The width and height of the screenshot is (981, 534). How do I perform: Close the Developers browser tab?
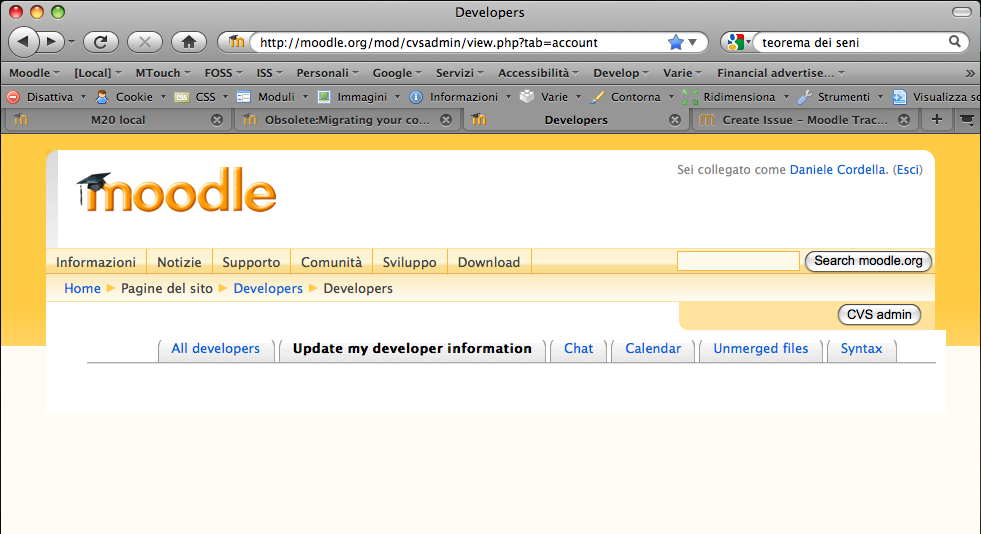point(675,120)
